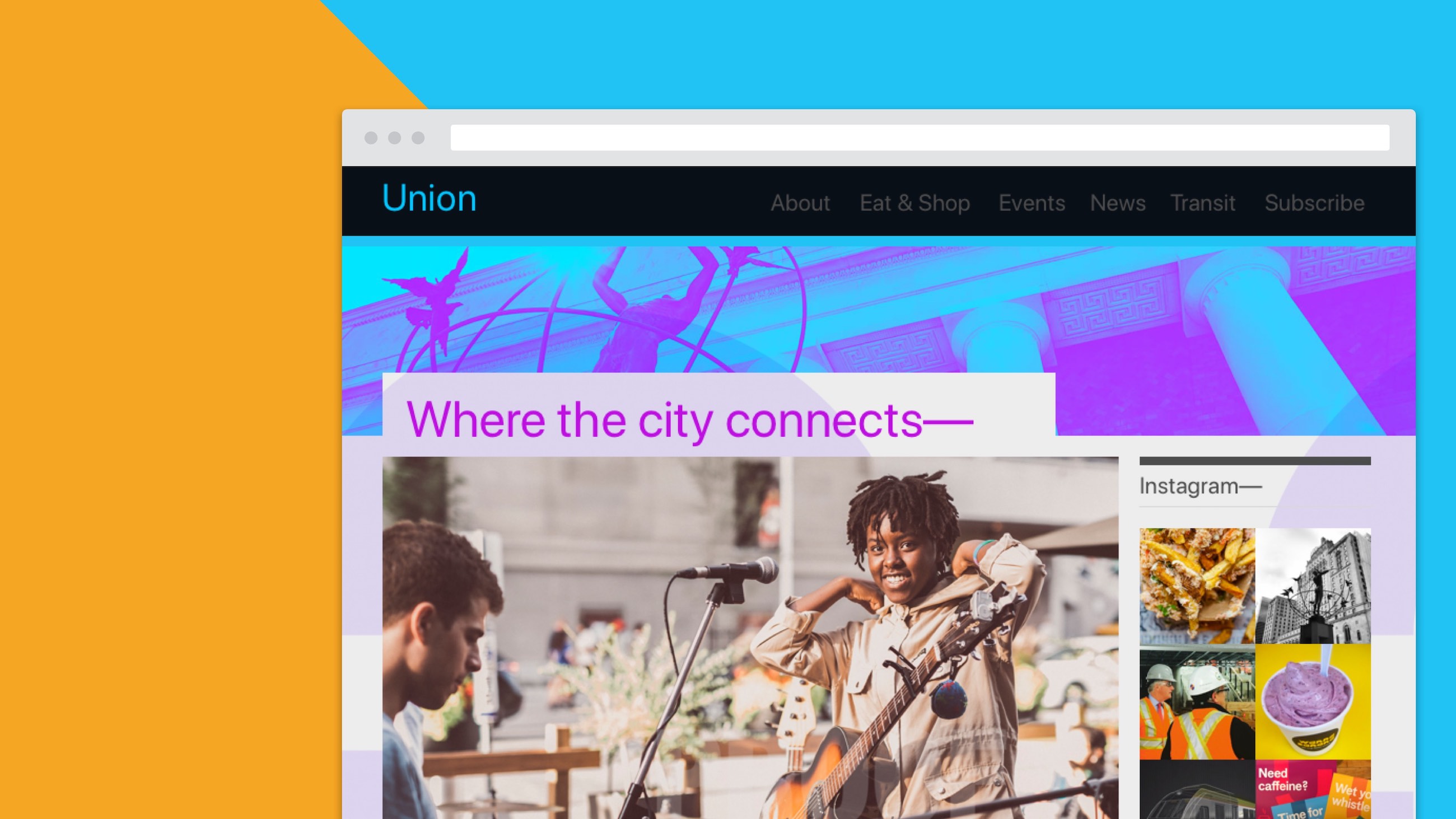The image size is (1456, 819).
Task: Open the black-and-white building Instagram photo
Action: tap(1313, 586)
